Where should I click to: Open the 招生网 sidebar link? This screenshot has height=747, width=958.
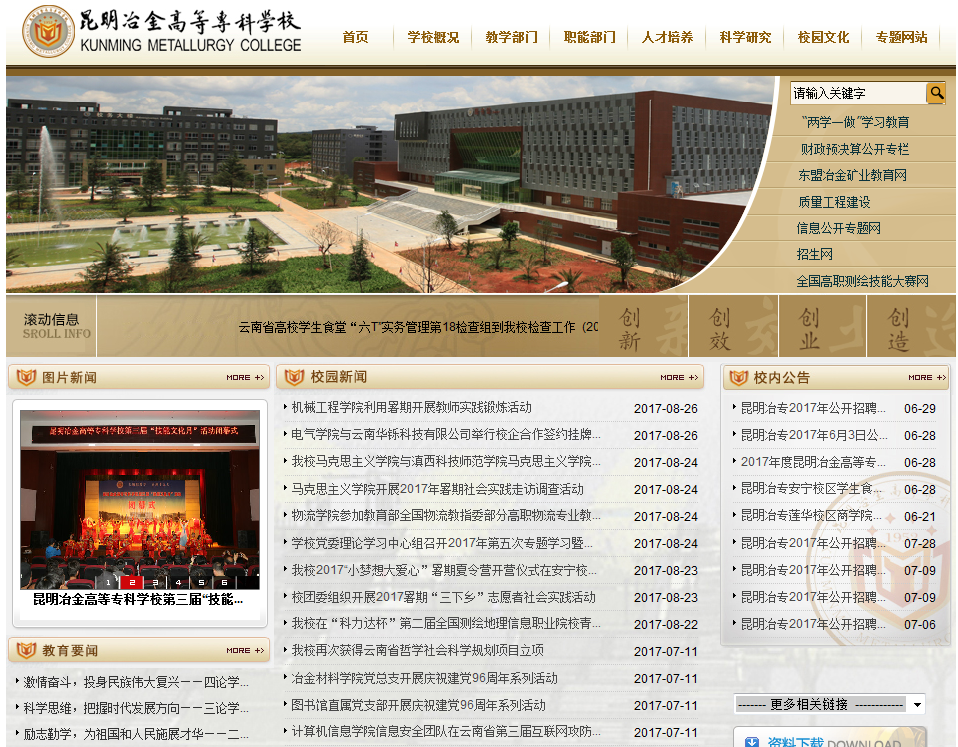click(814, 255)
